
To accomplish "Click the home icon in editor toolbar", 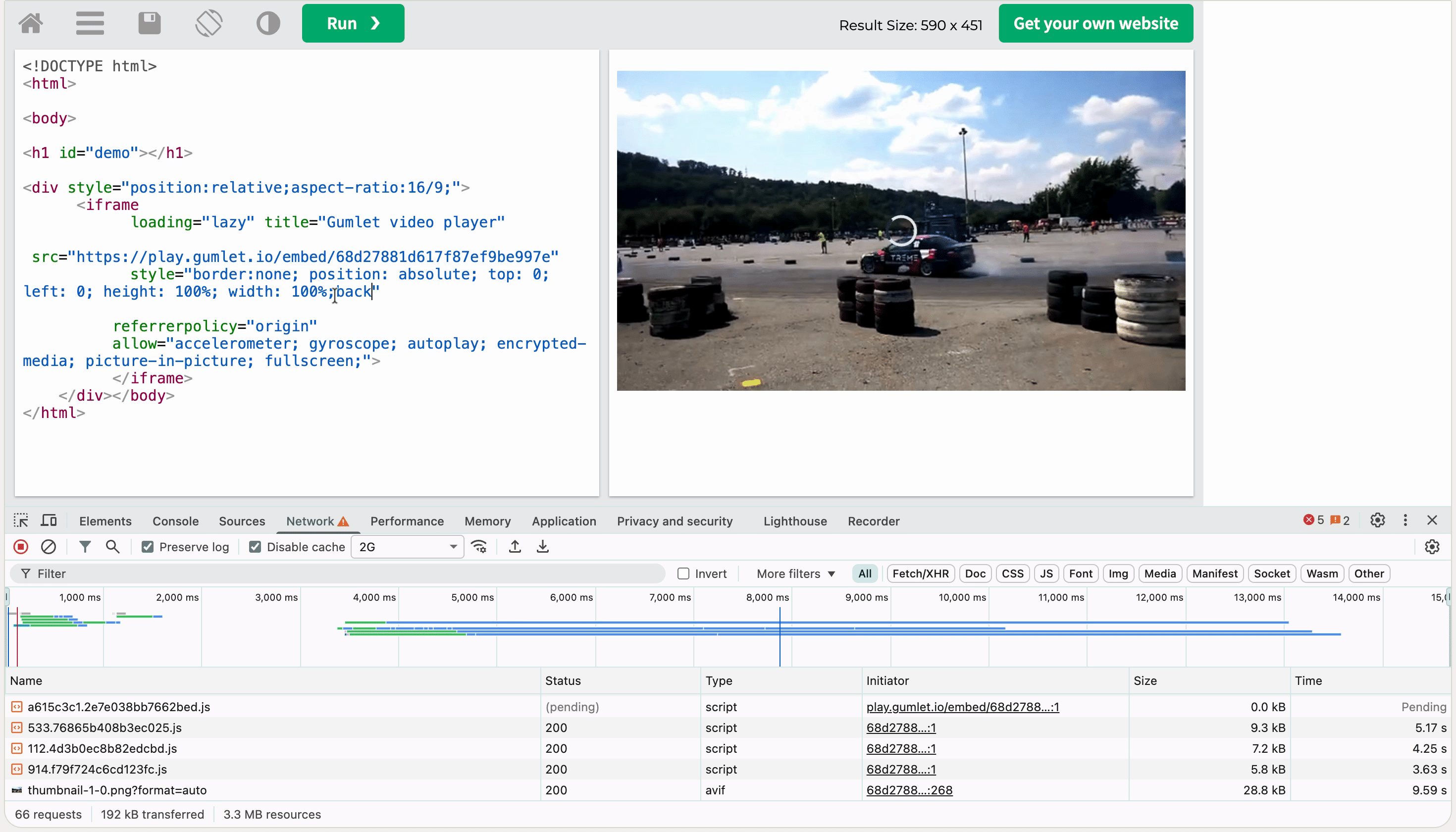I will pyautogui.click(x=31, y=23).
